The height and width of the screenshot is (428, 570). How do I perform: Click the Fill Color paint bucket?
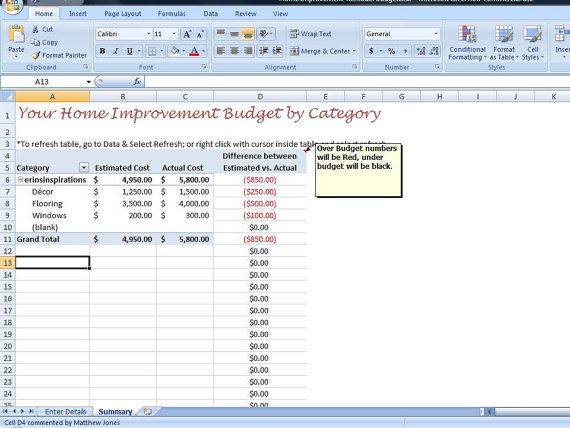click(x=175, y=51)
